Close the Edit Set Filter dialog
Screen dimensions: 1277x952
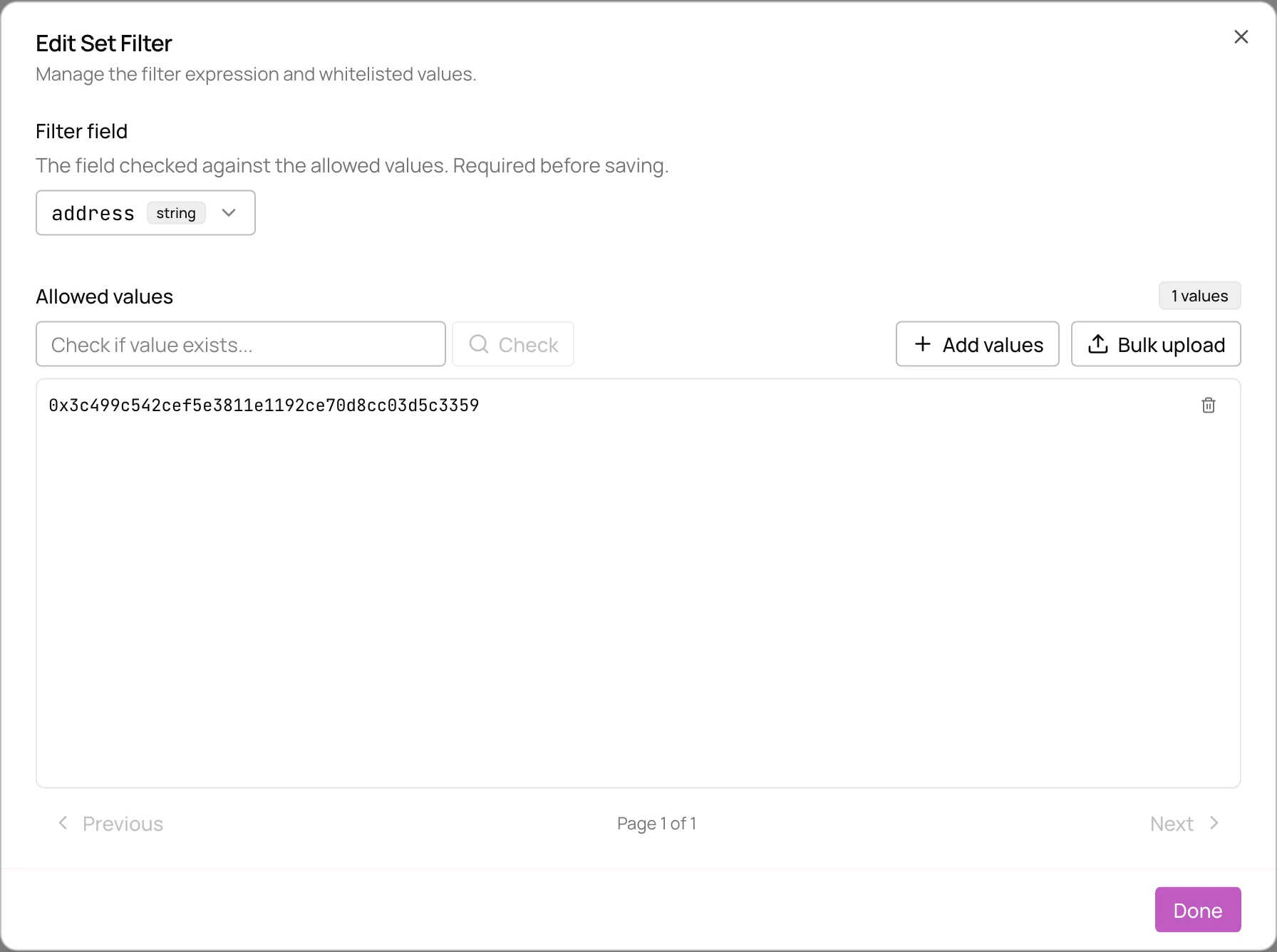tap(1241, 37)
